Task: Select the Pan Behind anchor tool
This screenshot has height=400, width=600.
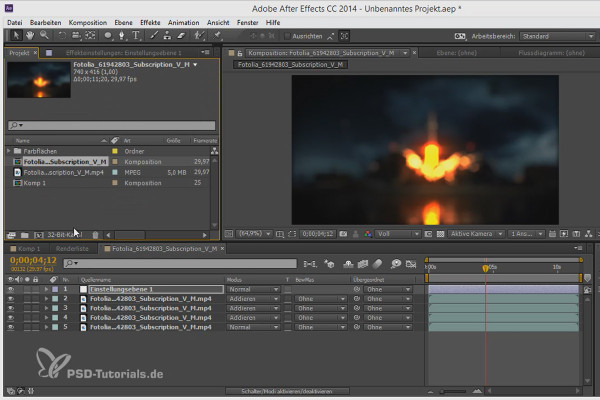Action: click(x=90, y=36)
